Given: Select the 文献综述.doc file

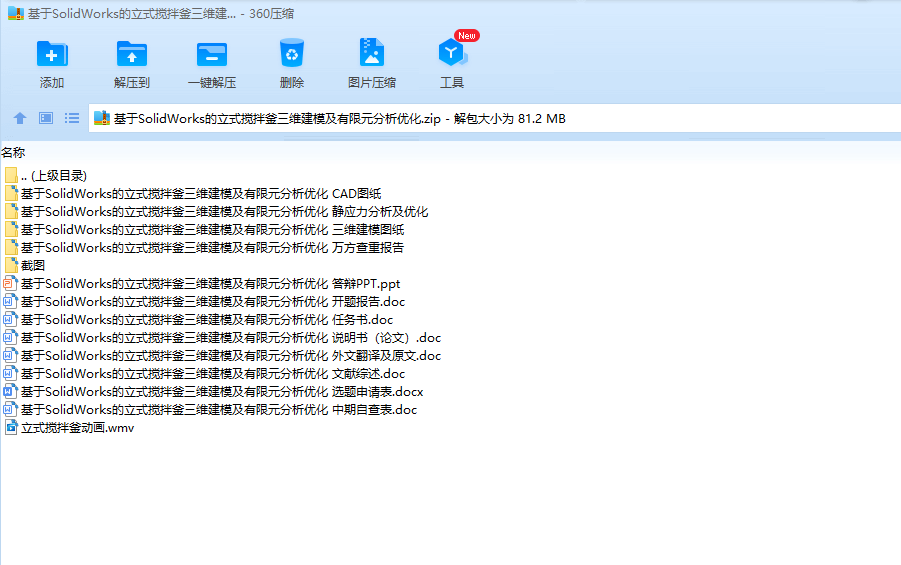Looking at the screenshot, I should click(205, 374).
